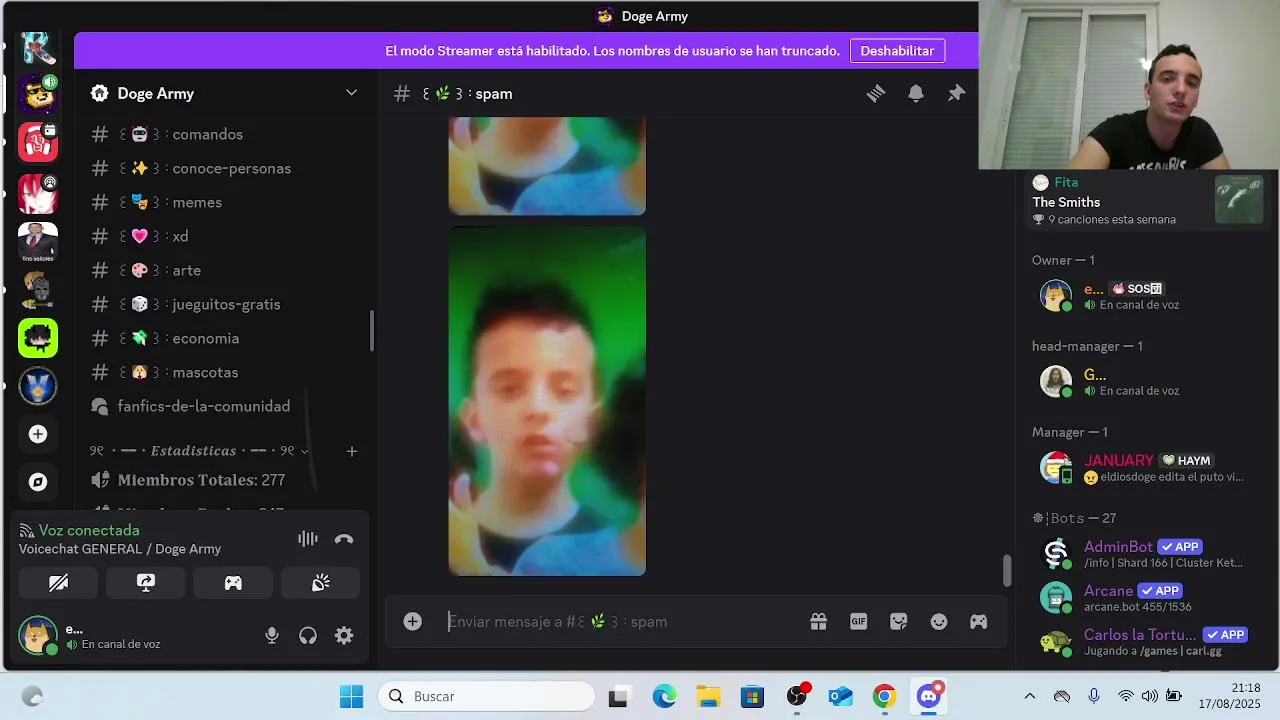1280x720 pixels.
Task: Toggle headphones deafen in user panel
Action: pos(308,636)
